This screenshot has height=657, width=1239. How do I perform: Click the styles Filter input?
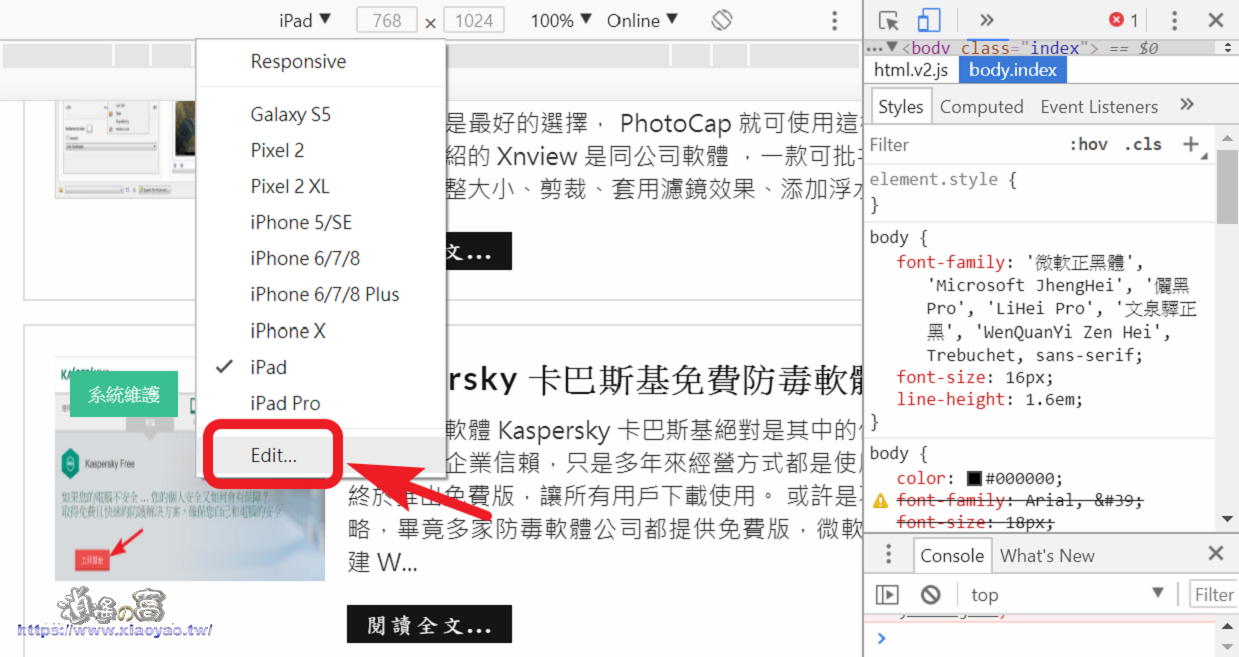(960, 145)
